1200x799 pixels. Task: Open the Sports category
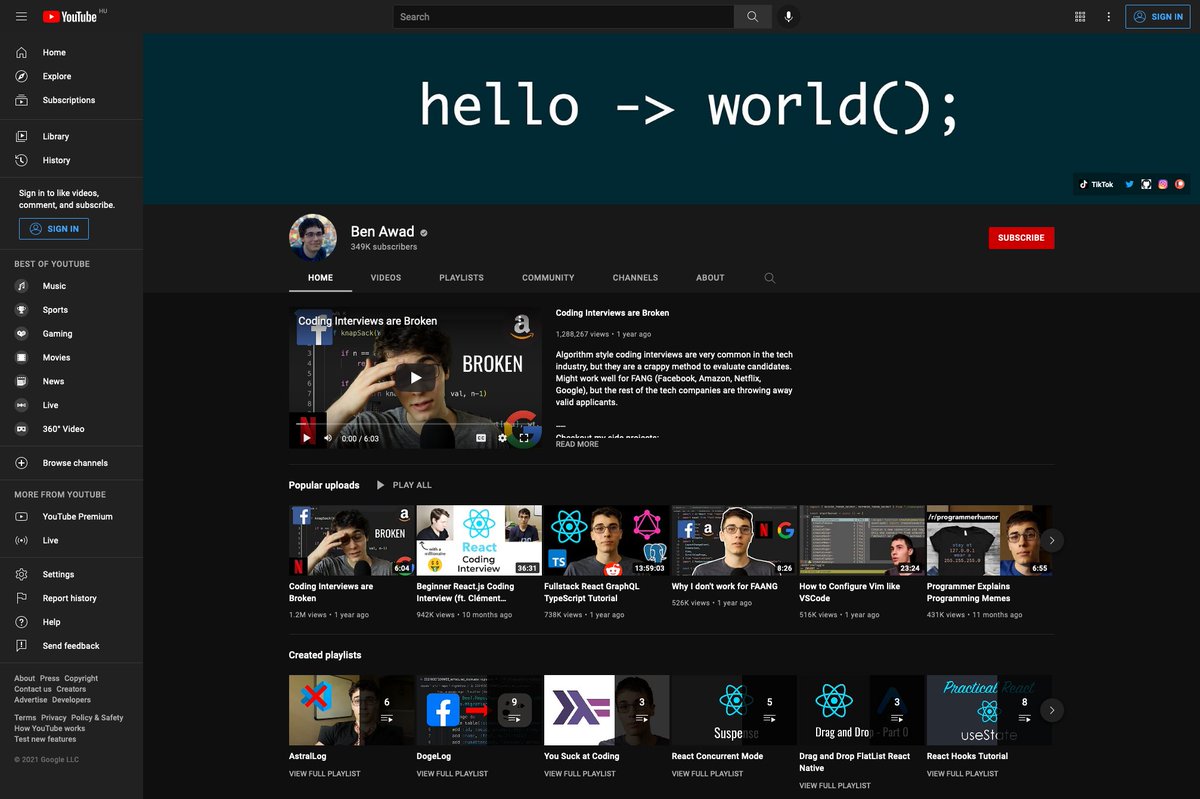[x=71, y=310]
